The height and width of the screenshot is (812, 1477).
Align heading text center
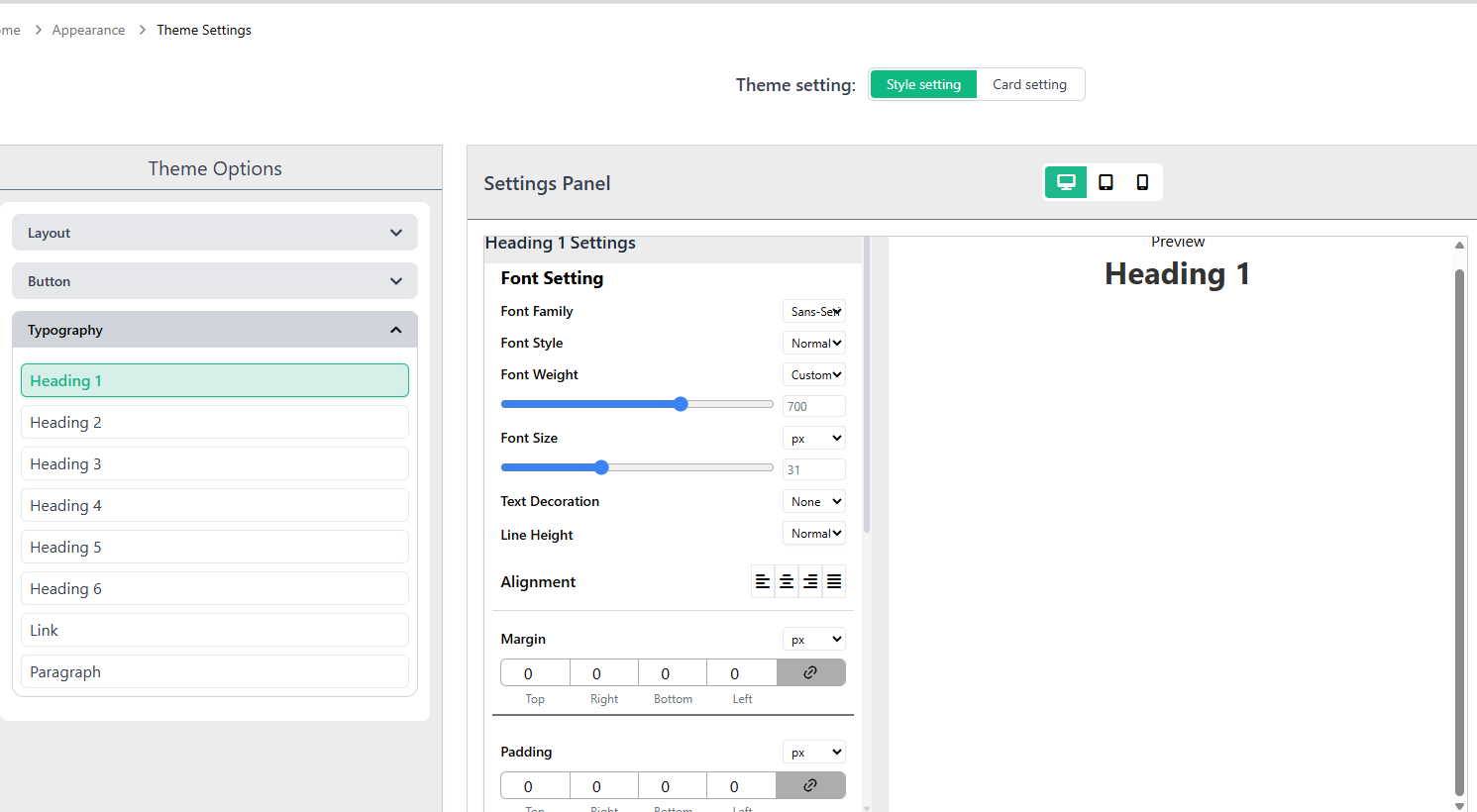787,581
